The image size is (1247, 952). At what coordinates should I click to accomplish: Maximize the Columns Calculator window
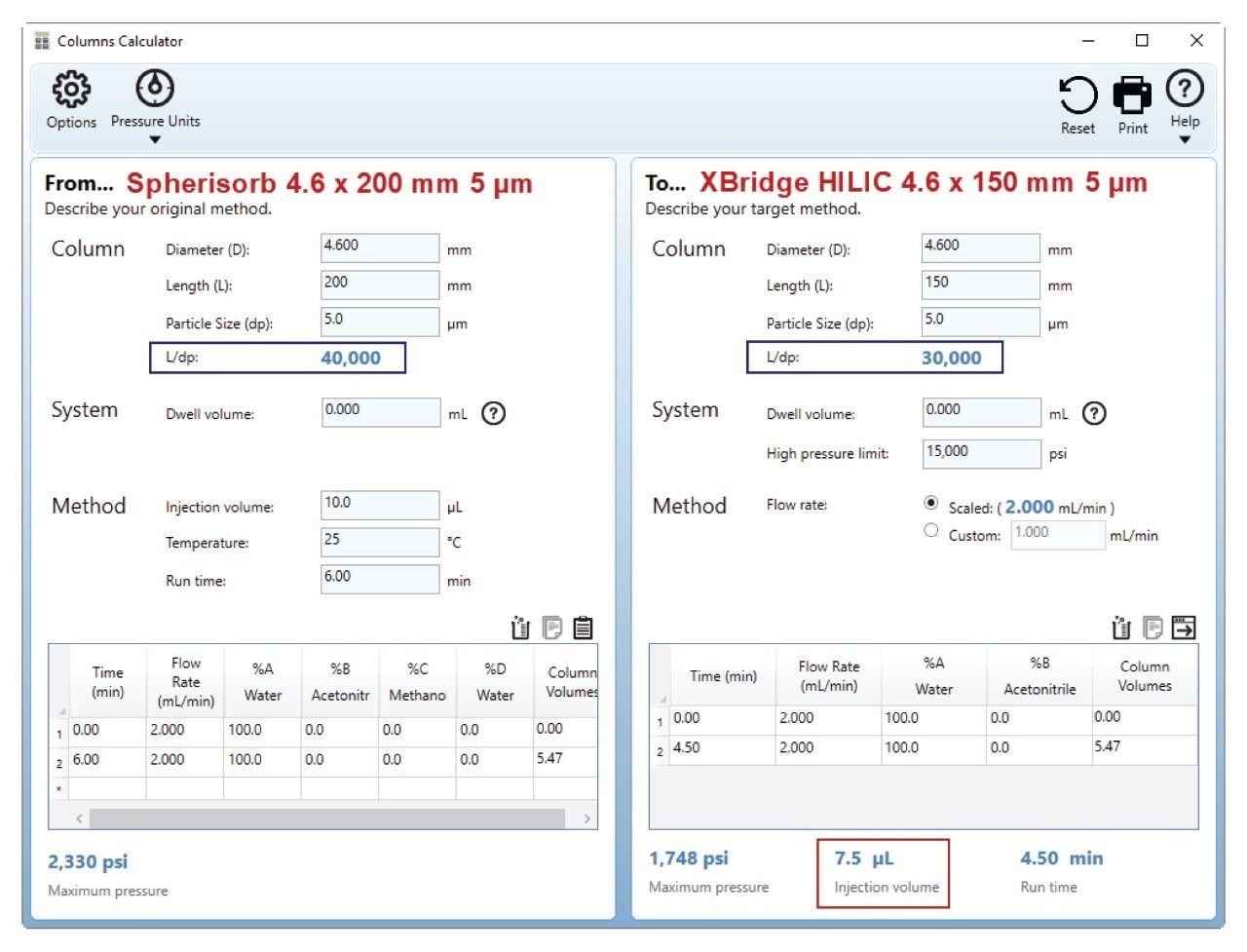tap(1142, 41)
